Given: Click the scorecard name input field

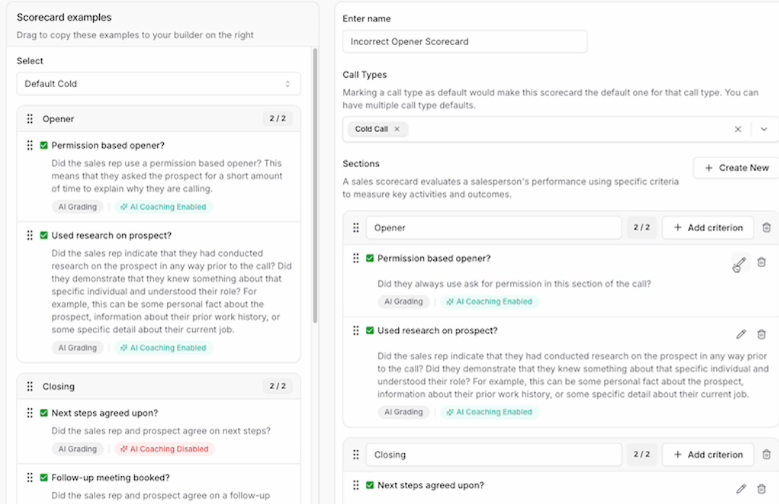Looking at the screenshot, I should 465,42.
